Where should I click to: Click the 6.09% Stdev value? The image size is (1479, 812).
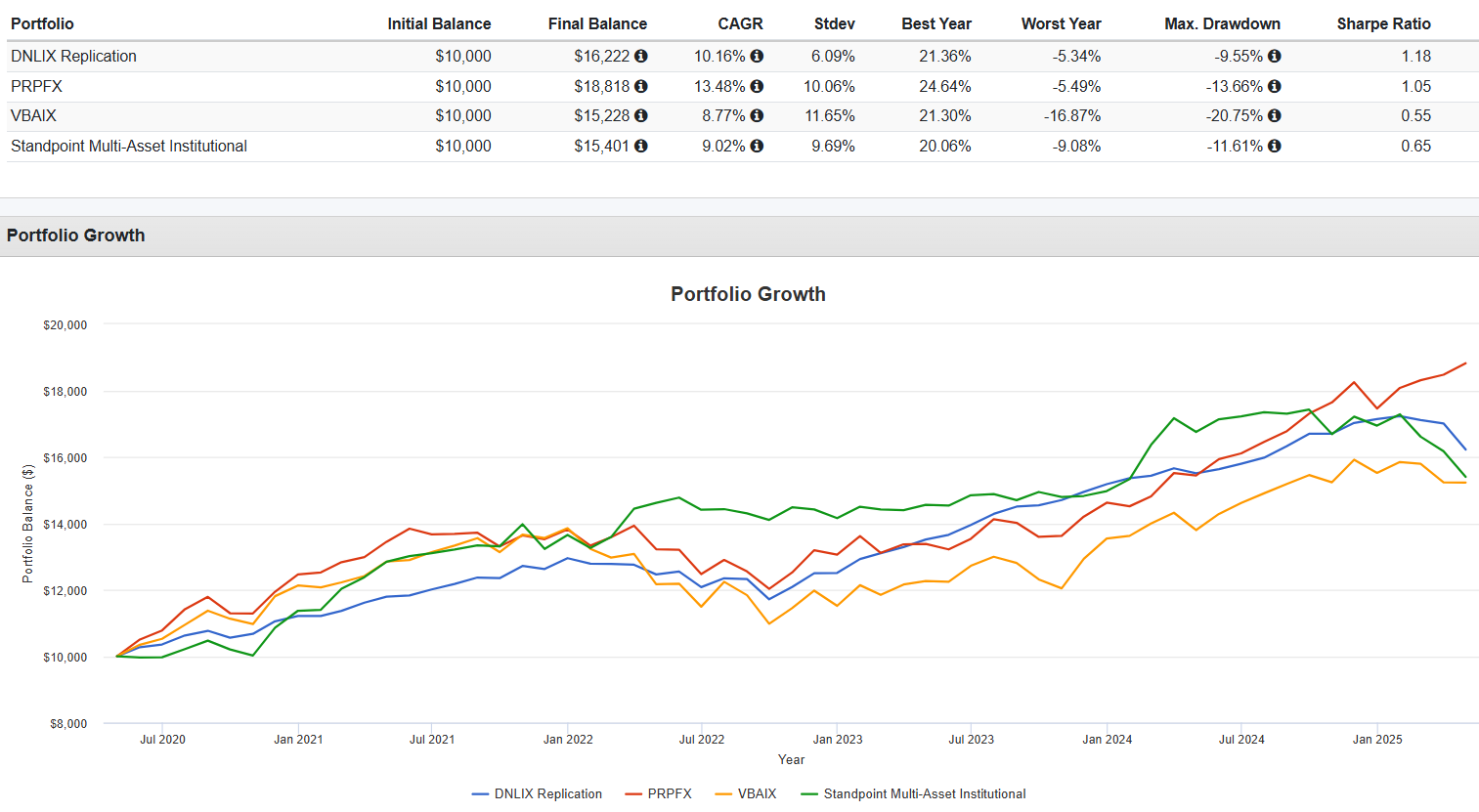pos(833,57)
